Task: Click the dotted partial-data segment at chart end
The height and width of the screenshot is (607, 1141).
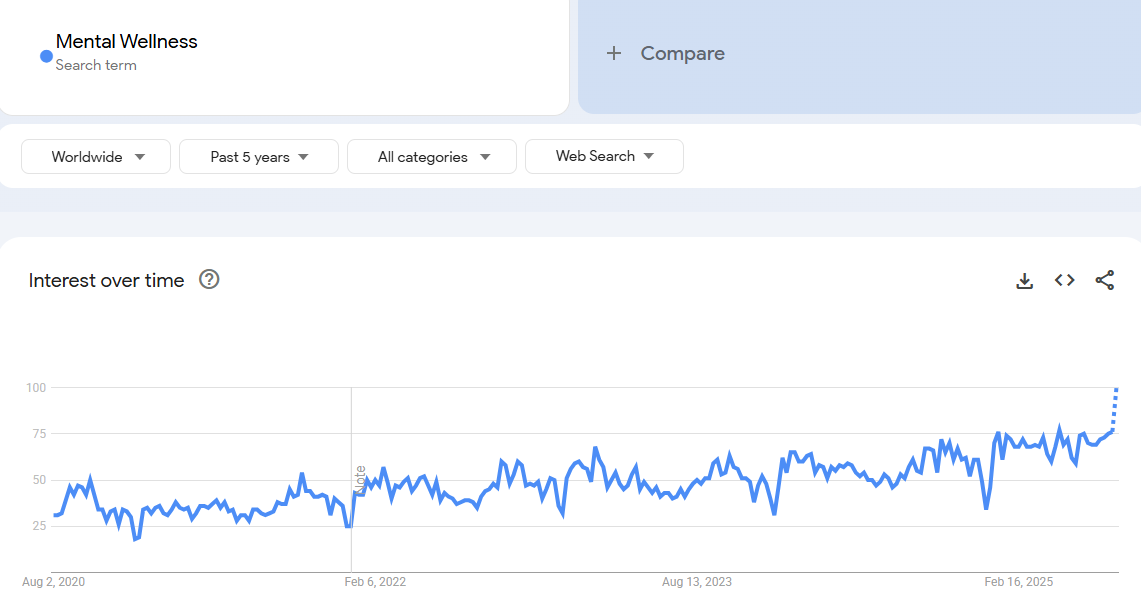Action: pyautogui.click(x=1115, y=408)
